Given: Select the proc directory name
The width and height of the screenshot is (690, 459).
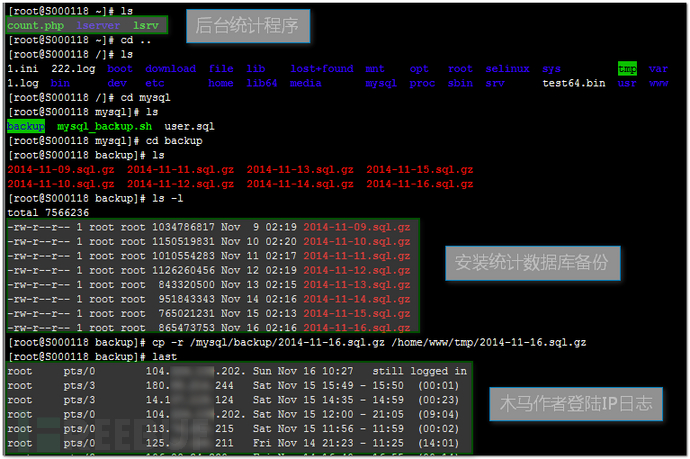Looking at the screenshot, I should [422, 83].
